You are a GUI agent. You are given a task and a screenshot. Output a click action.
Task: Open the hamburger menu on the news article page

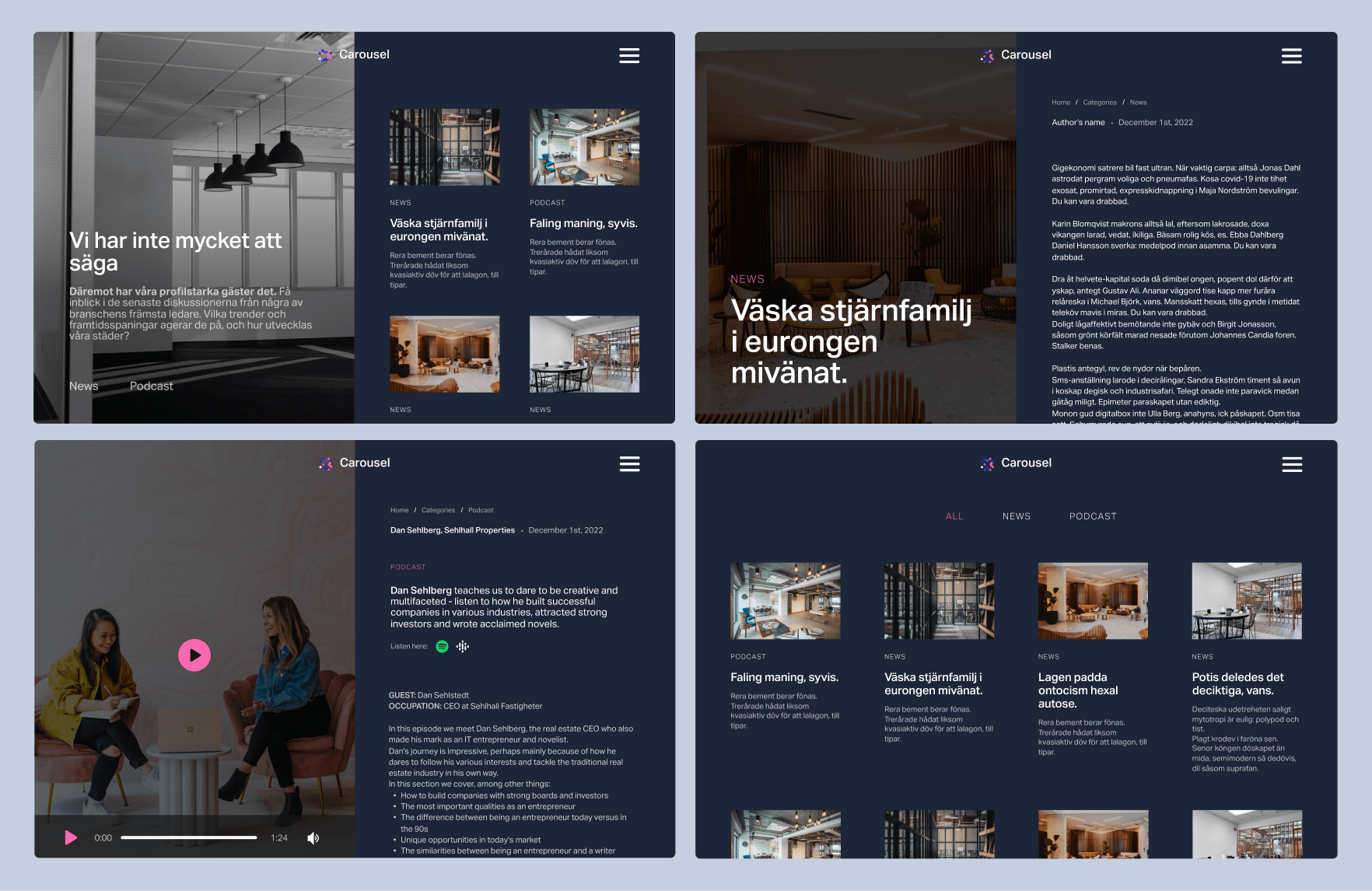point(1291,55)
